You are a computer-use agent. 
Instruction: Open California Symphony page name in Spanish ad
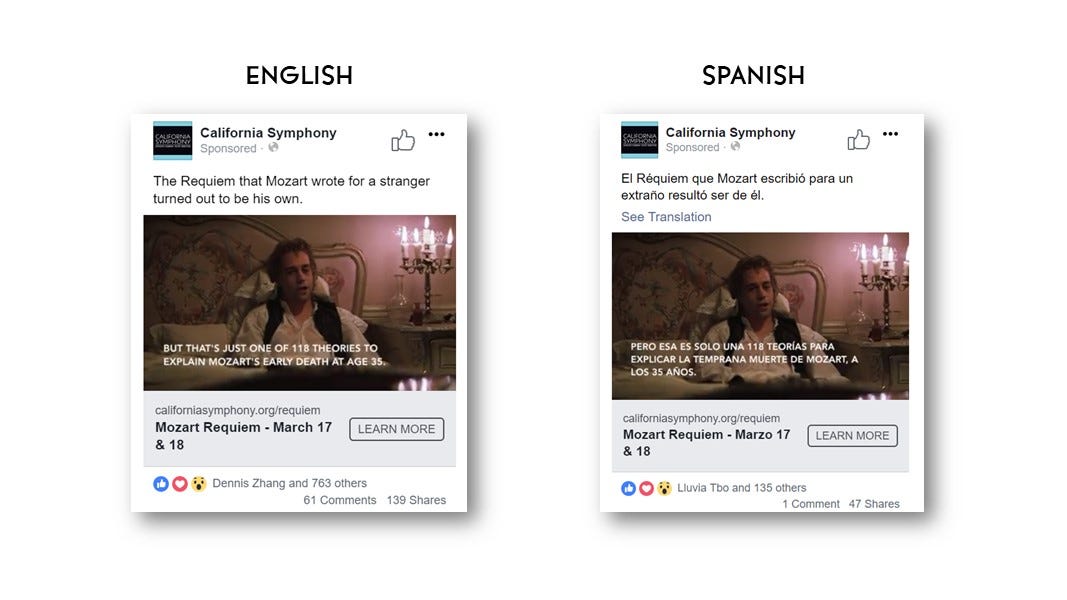tap(730, 132)
